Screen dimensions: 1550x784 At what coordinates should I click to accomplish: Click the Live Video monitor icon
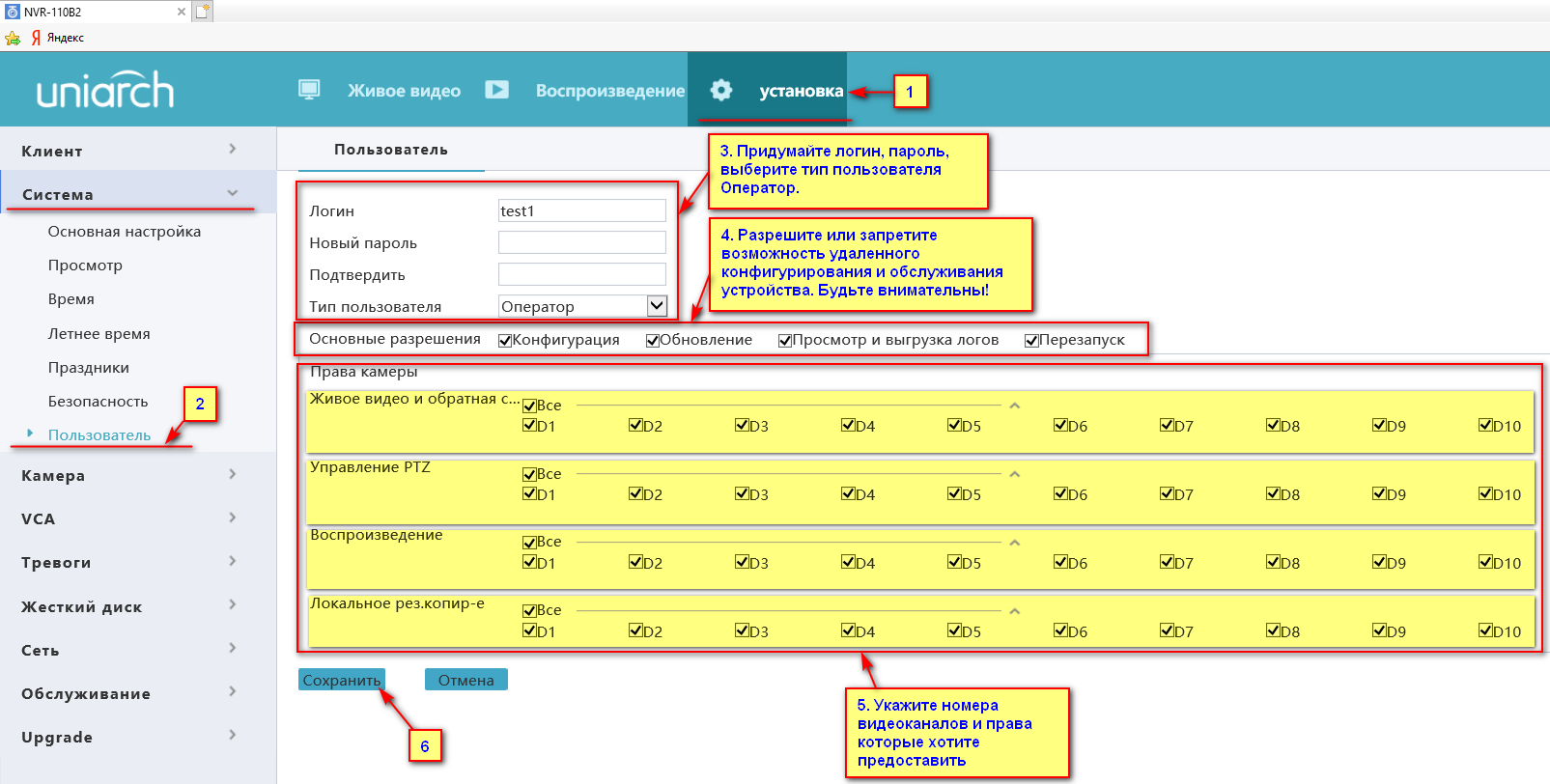click(309, 90)
